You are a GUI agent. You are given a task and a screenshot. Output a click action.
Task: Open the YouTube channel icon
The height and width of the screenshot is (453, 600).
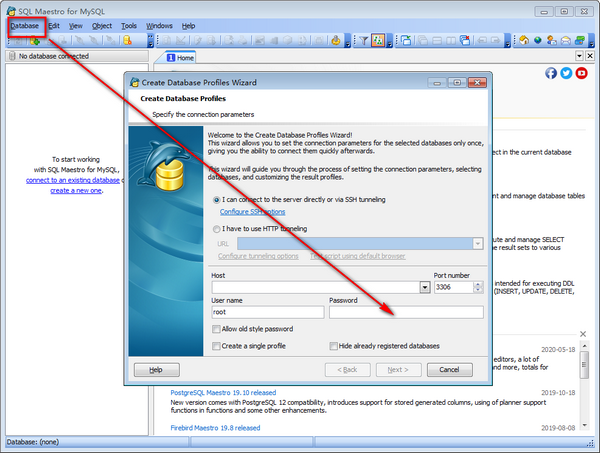click(x=581, y=73)
